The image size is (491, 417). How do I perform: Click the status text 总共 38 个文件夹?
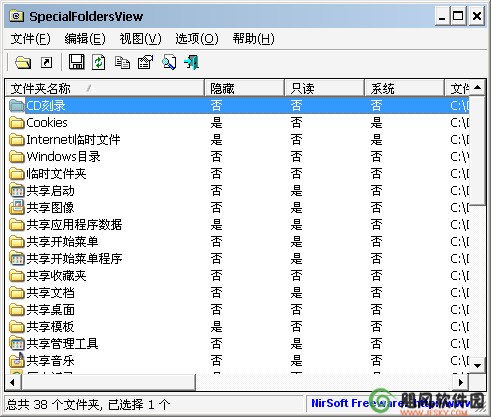click(53, 405)
